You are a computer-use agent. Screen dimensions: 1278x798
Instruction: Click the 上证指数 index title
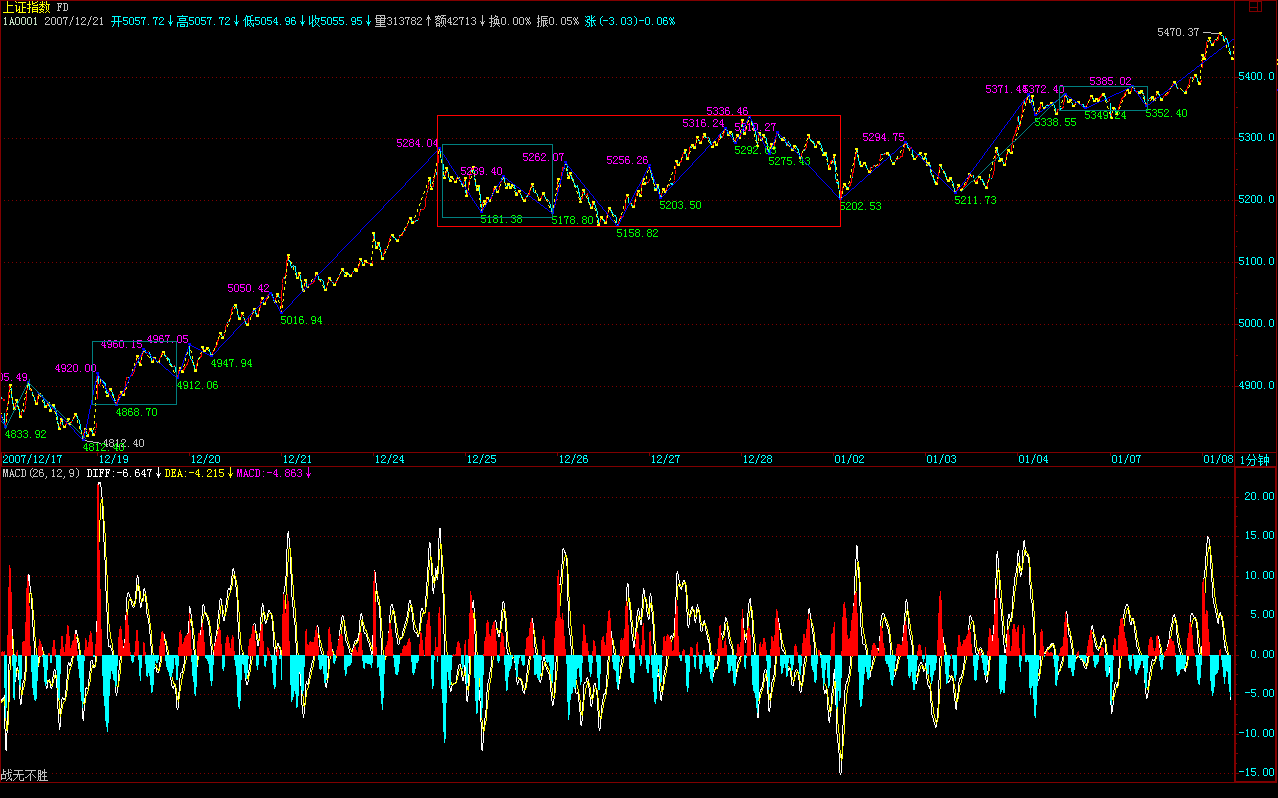coord(27,7)
